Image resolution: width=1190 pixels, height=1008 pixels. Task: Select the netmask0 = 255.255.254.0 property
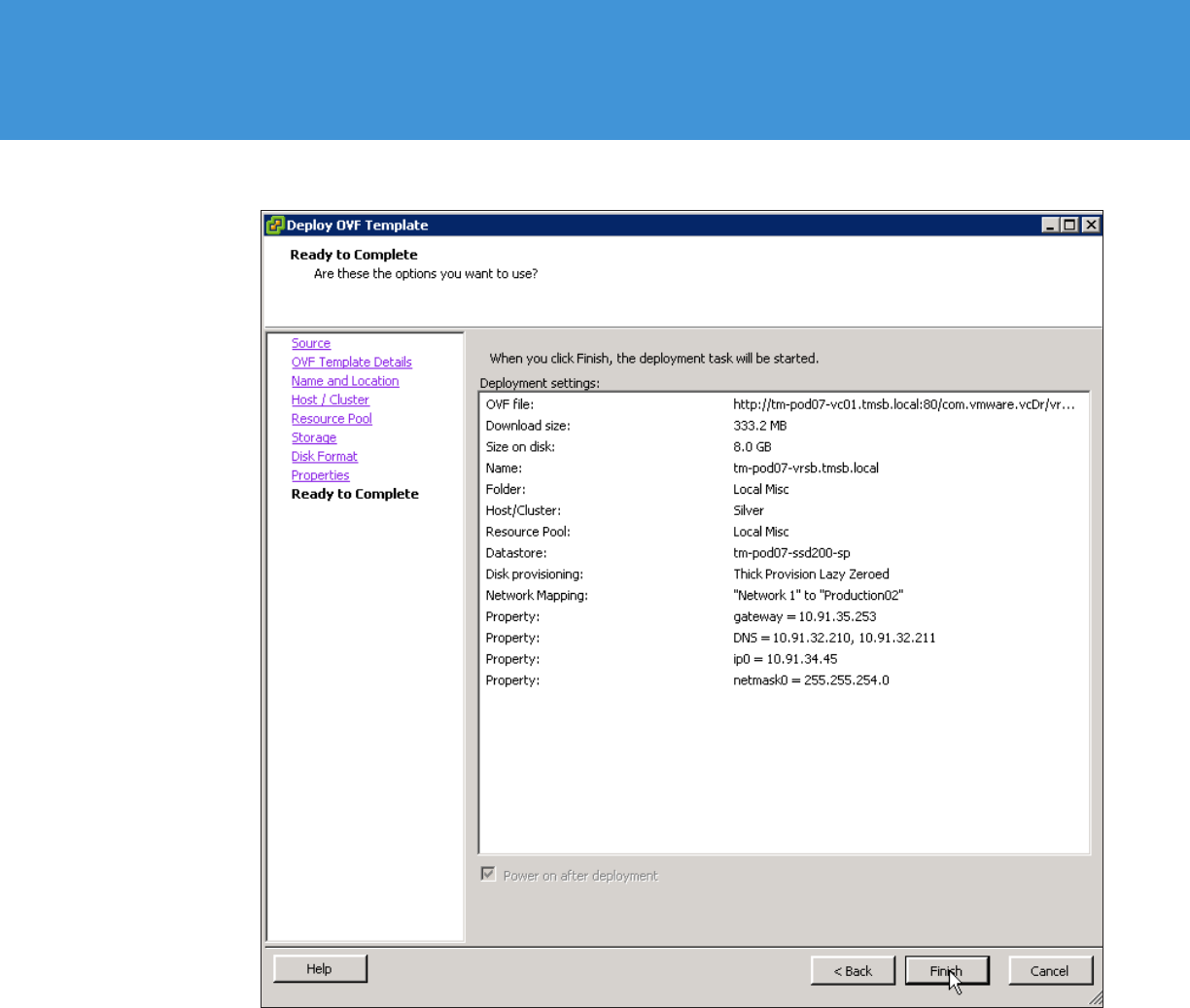pos(811,680)
